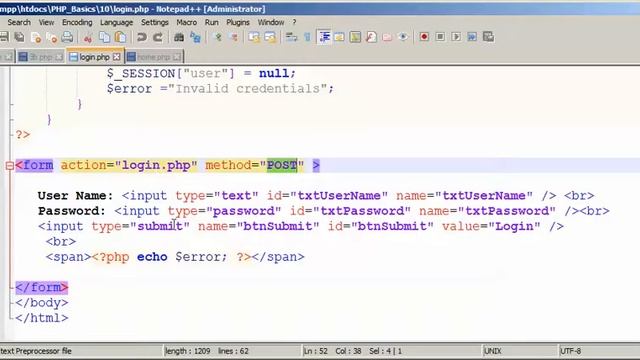Open the Function List icon
Viewport: 640px width, 360px height.
(371, 37)
